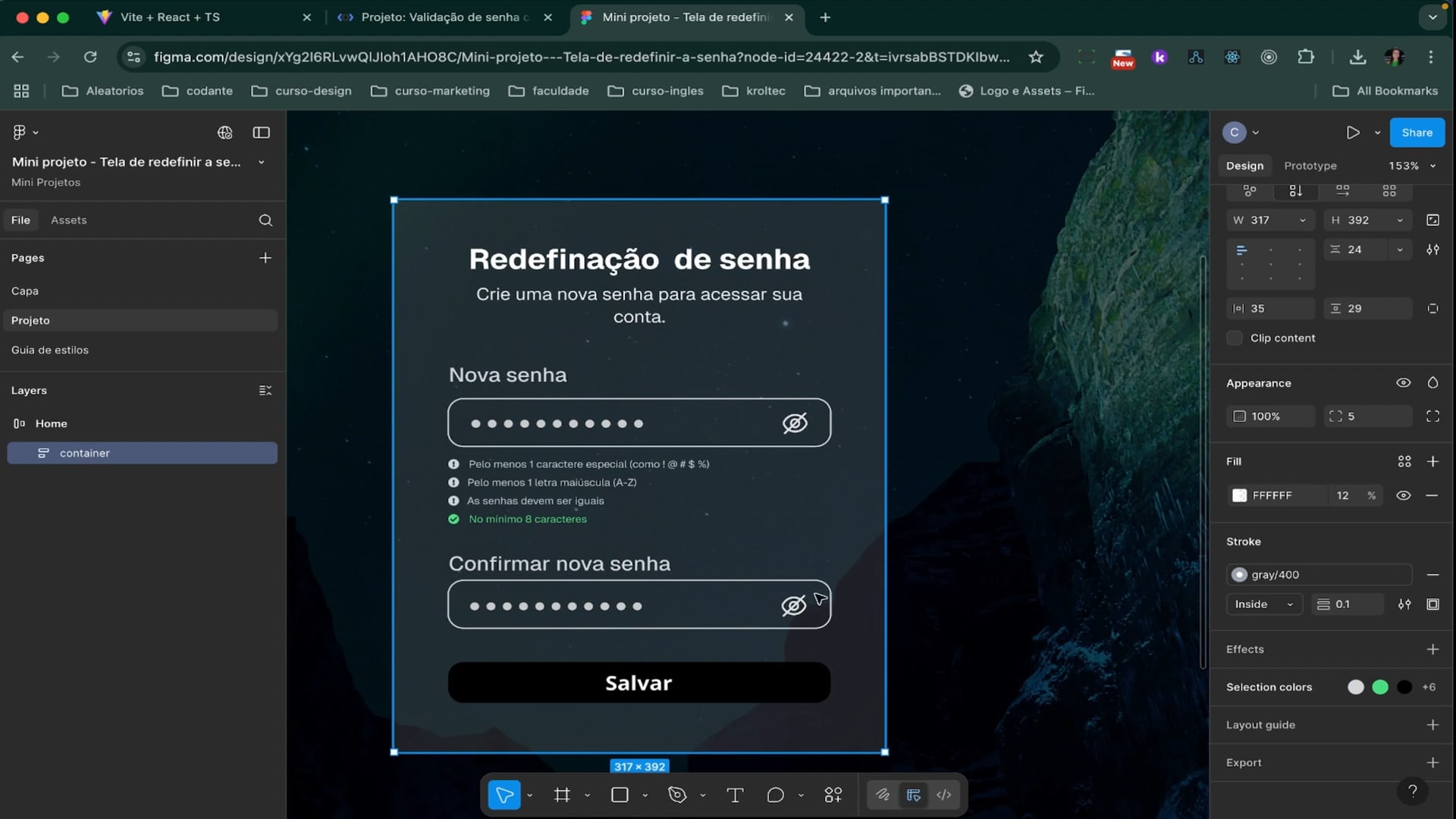The image size is (1456, 819).
Task: Open the Guia de estilos page
Action: click(50, 350)
